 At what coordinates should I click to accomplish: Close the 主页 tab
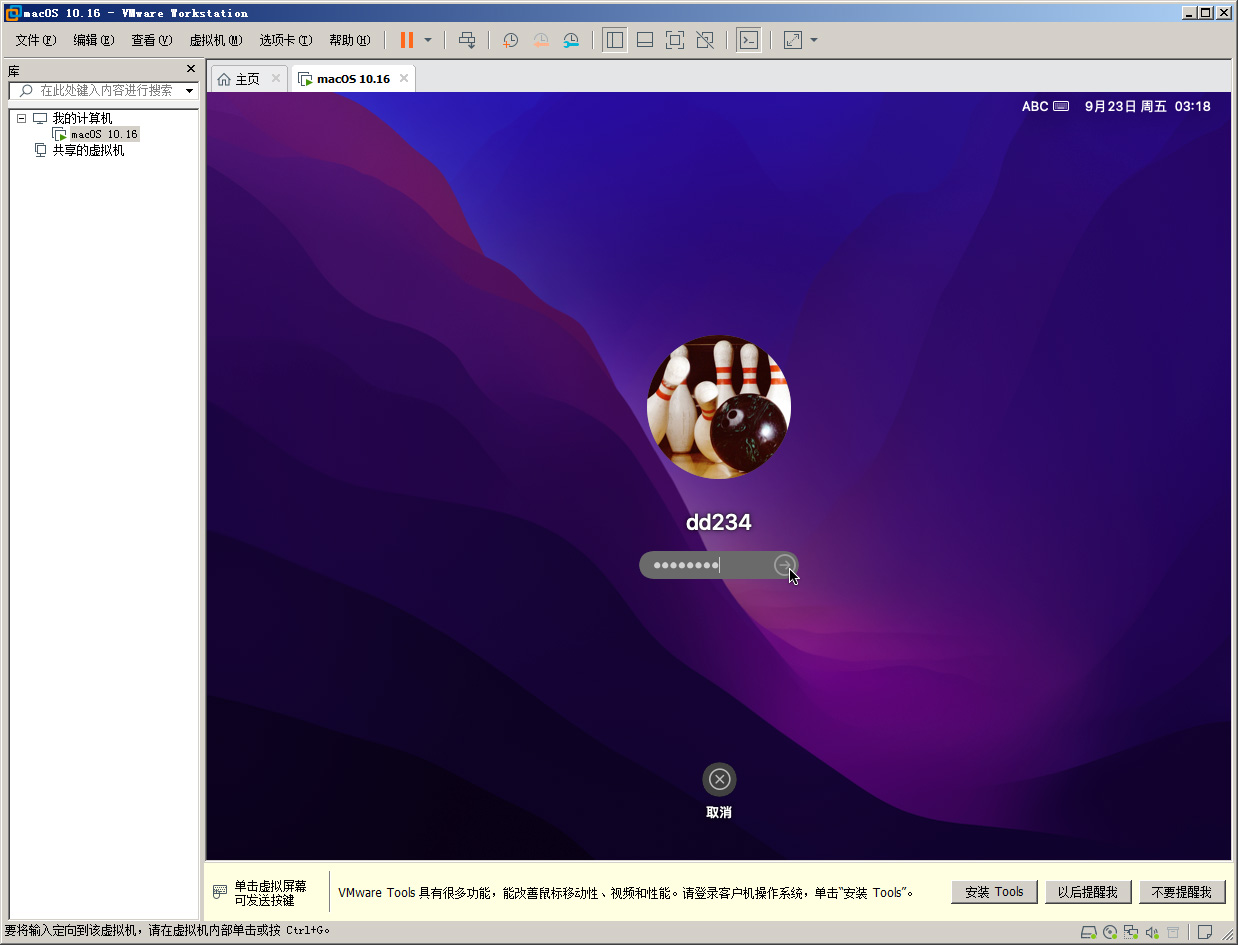pos(276,78)
